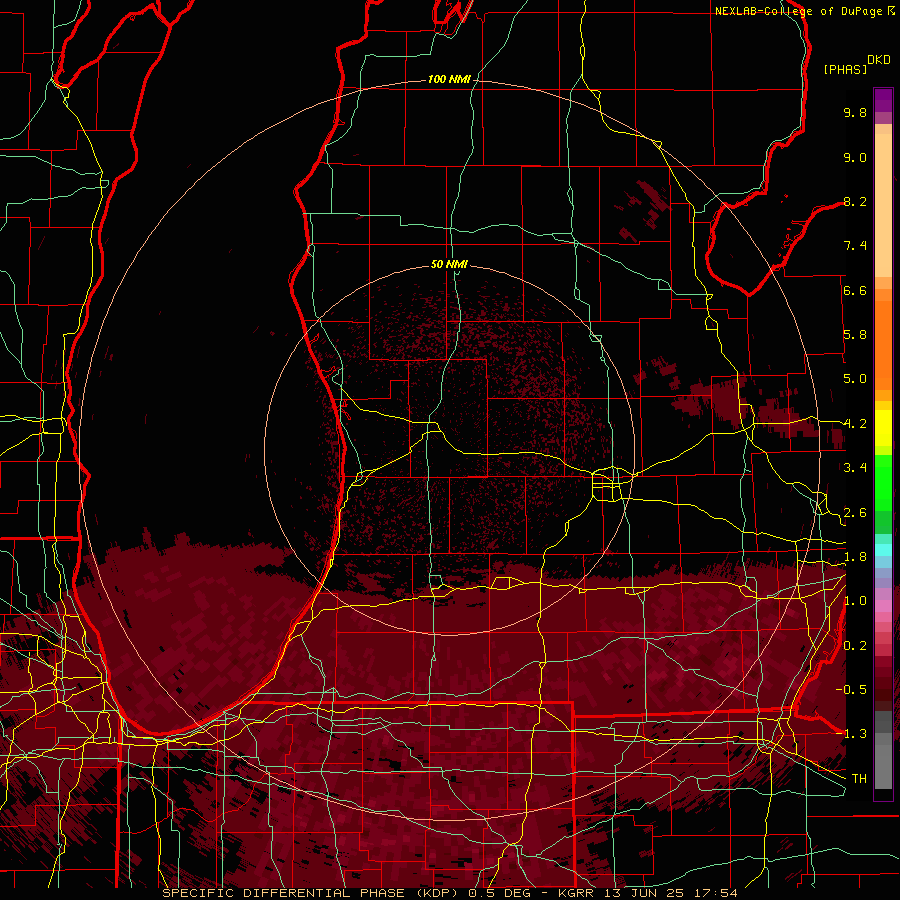900x900 pixels.
Task: Click the 3.4 scale value
Action: (855, 468)
